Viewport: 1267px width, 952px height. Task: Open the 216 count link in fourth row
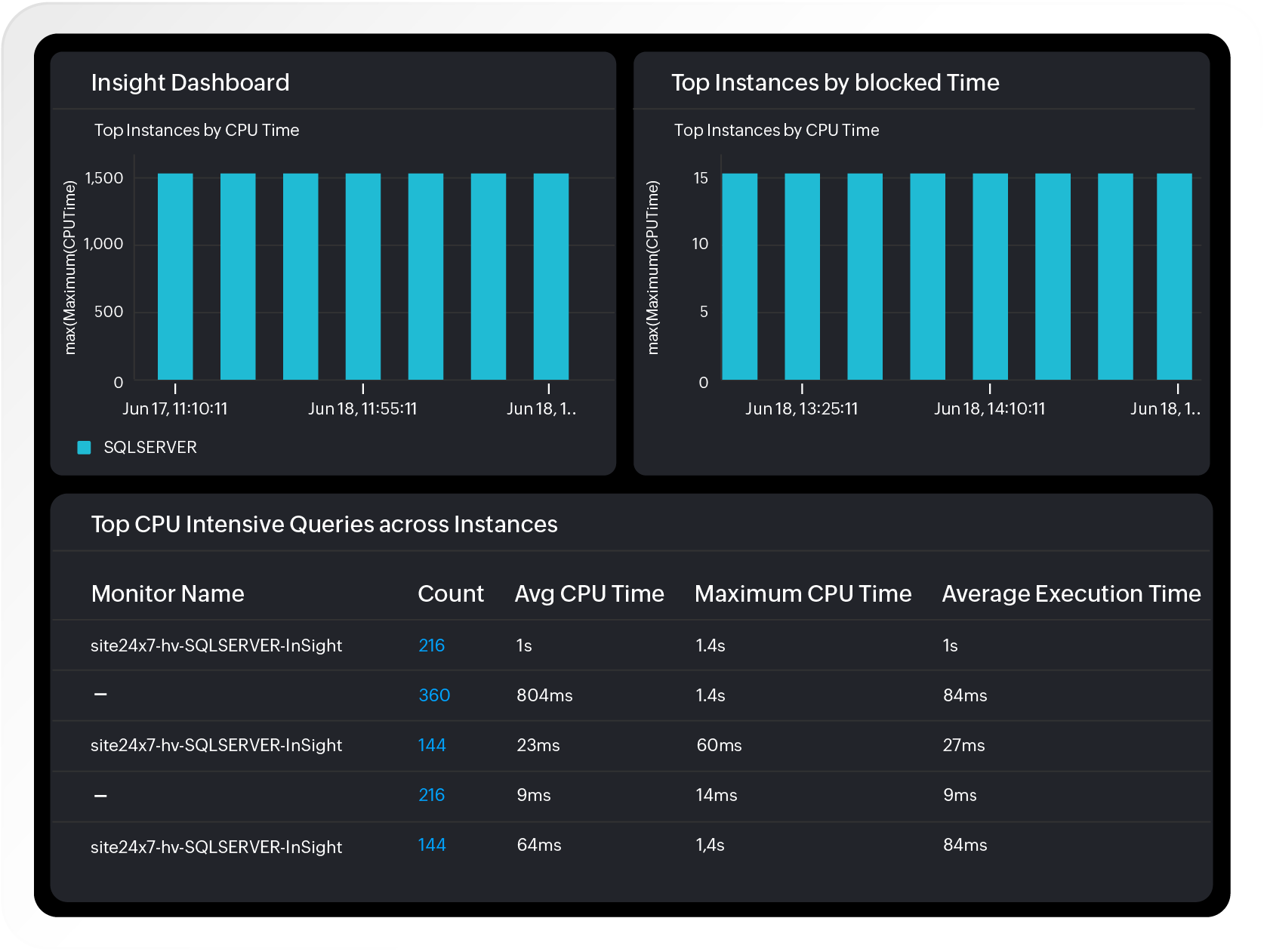tap(432, 795)
